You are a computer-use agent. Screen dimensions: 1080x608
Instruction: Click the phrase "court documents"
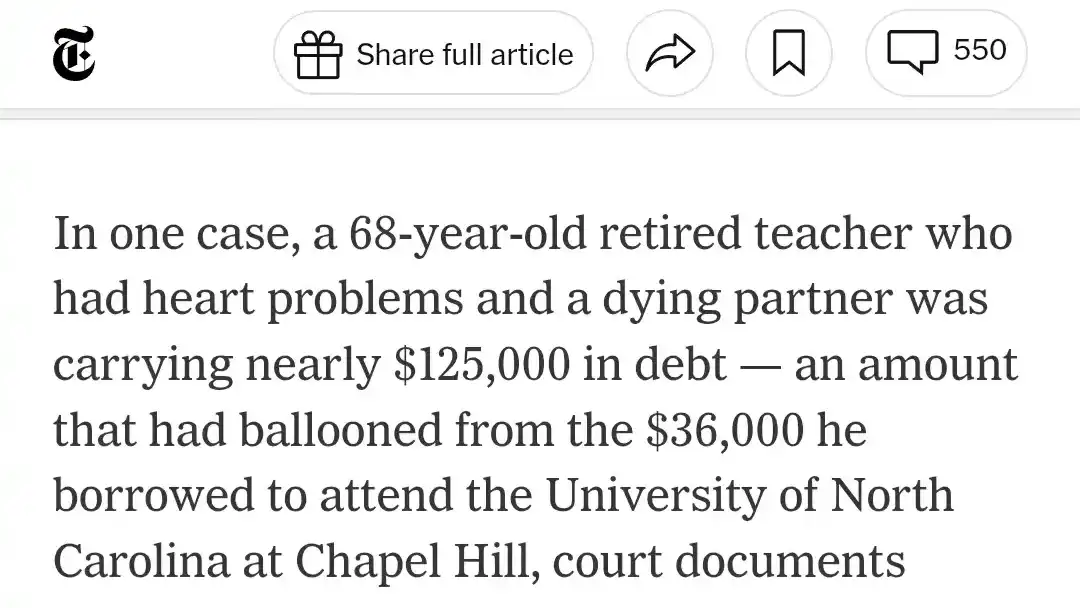pyautogui.click(x=729, y=562)
